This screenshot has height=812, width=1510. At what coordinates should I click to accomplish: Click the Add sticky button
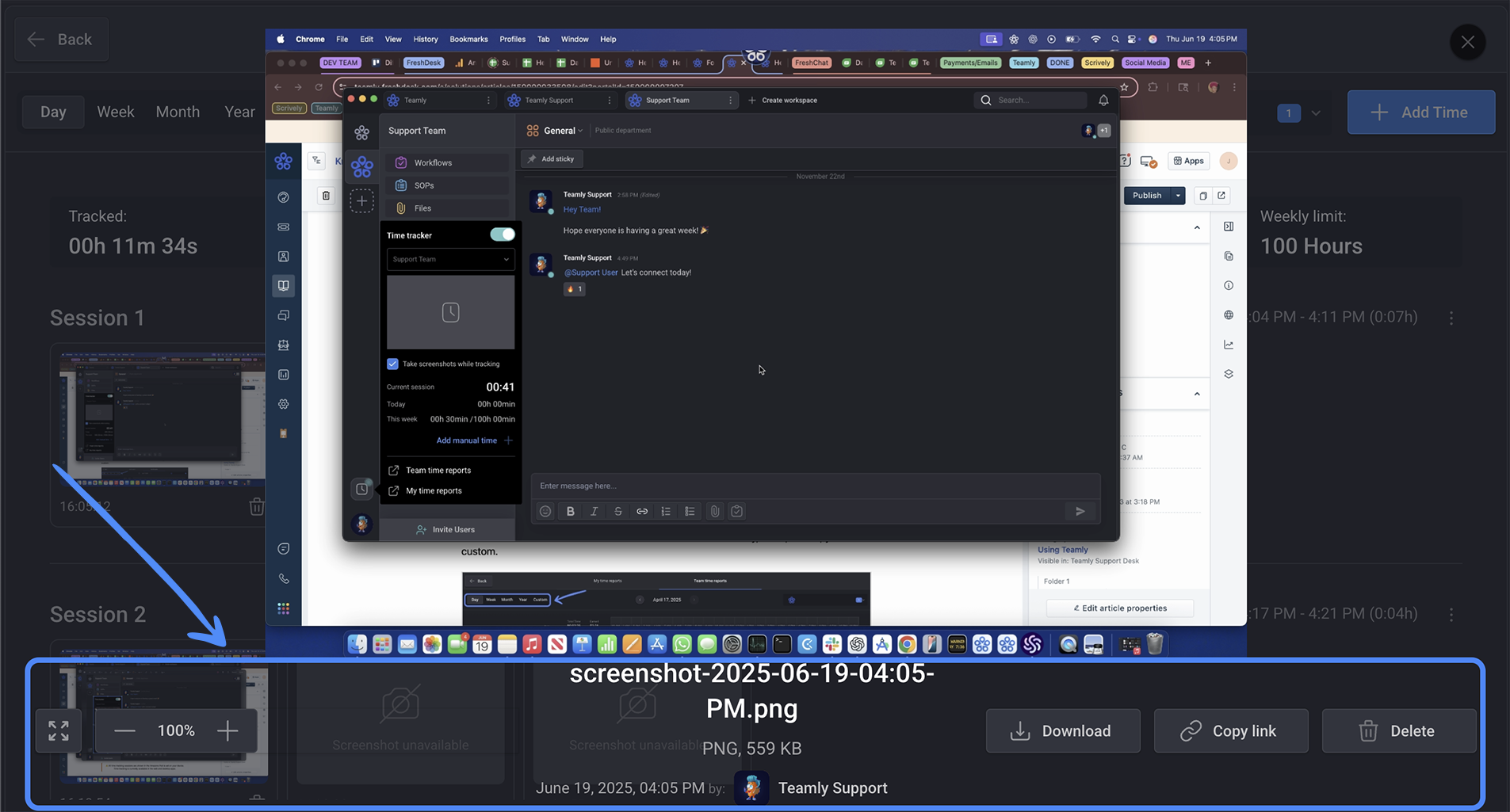tap(552, 158)
